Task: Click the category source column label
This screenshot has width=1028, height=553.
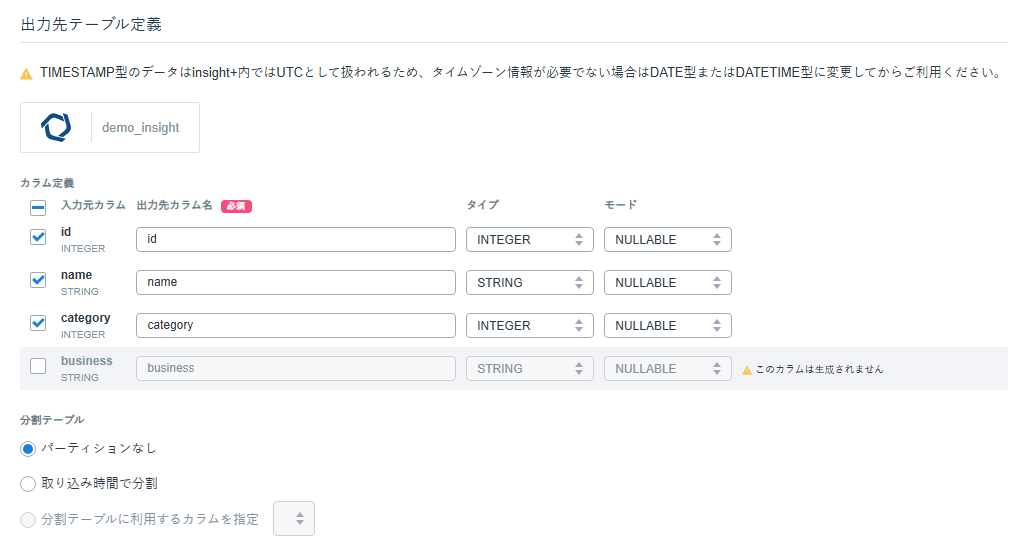Action: tap(85, 318)
